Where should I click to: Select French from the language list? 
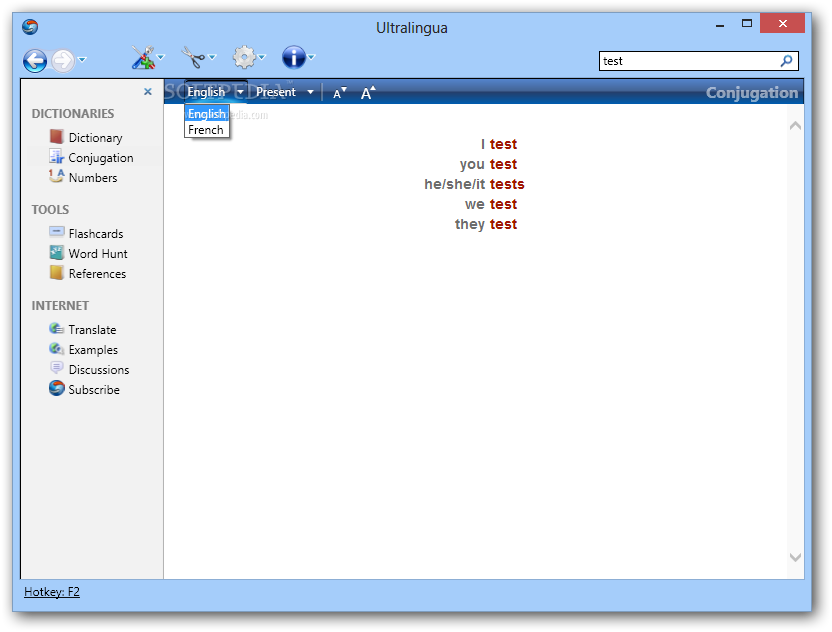click(206, 129)
